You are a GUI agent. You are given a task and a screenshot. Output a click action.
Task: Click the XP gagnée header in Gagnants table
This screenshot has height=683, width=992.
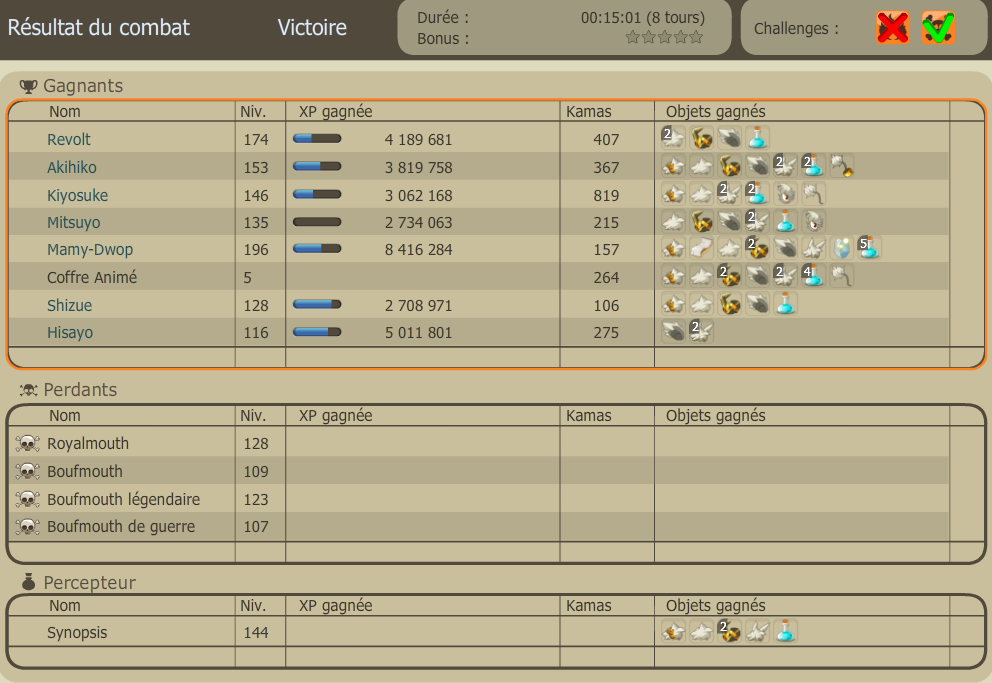335,112
